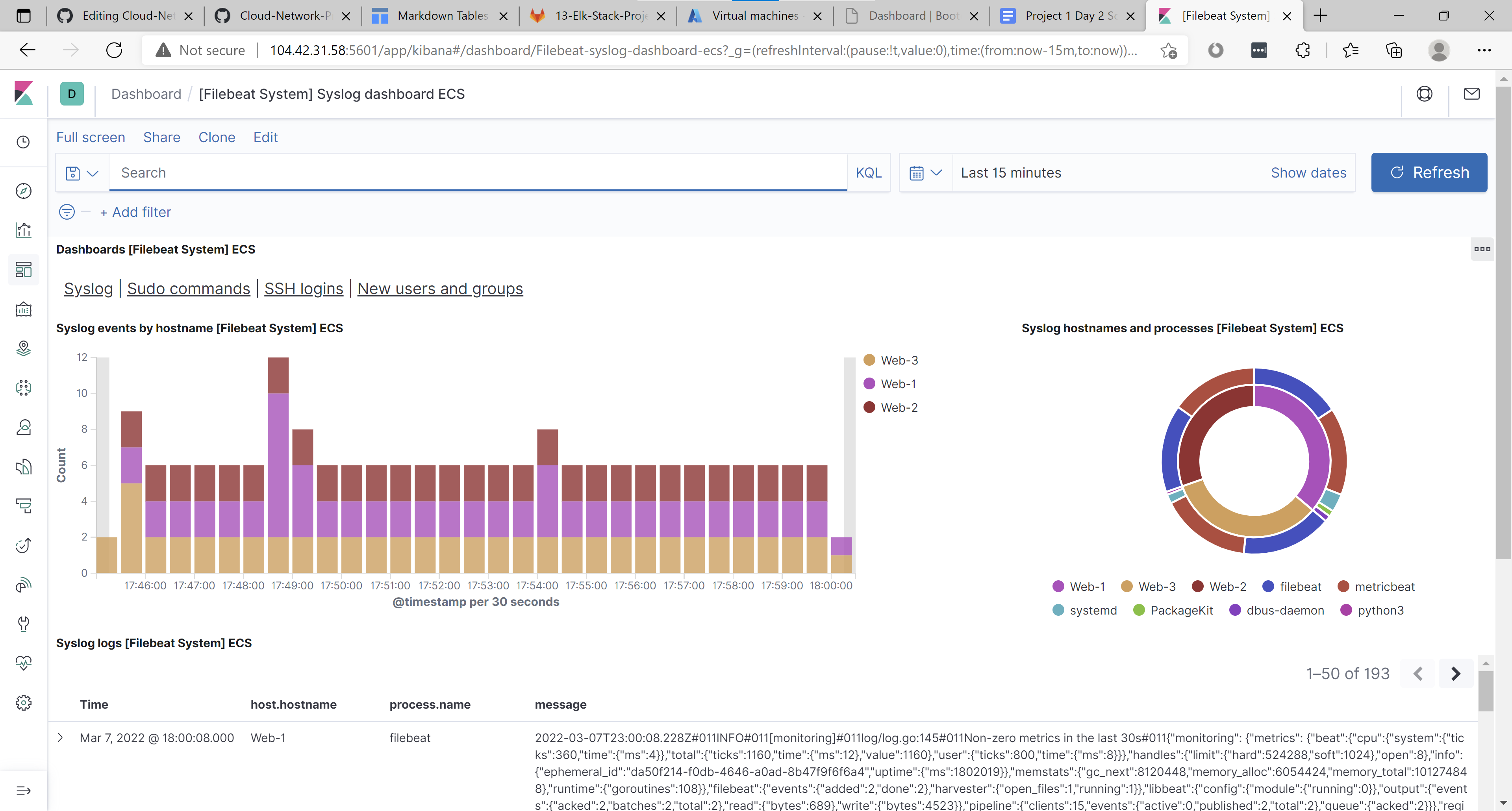Expand the Kibana side navigation

click(x=24, y=791)
